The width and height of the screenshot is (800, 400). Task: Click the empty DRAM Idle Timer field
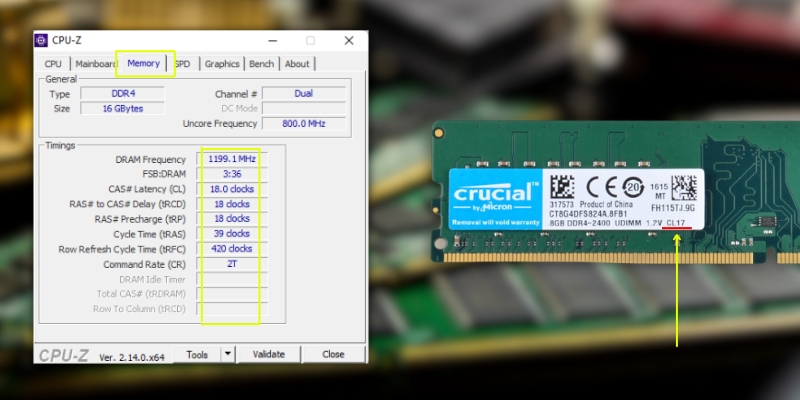click(x=232, y=280)
